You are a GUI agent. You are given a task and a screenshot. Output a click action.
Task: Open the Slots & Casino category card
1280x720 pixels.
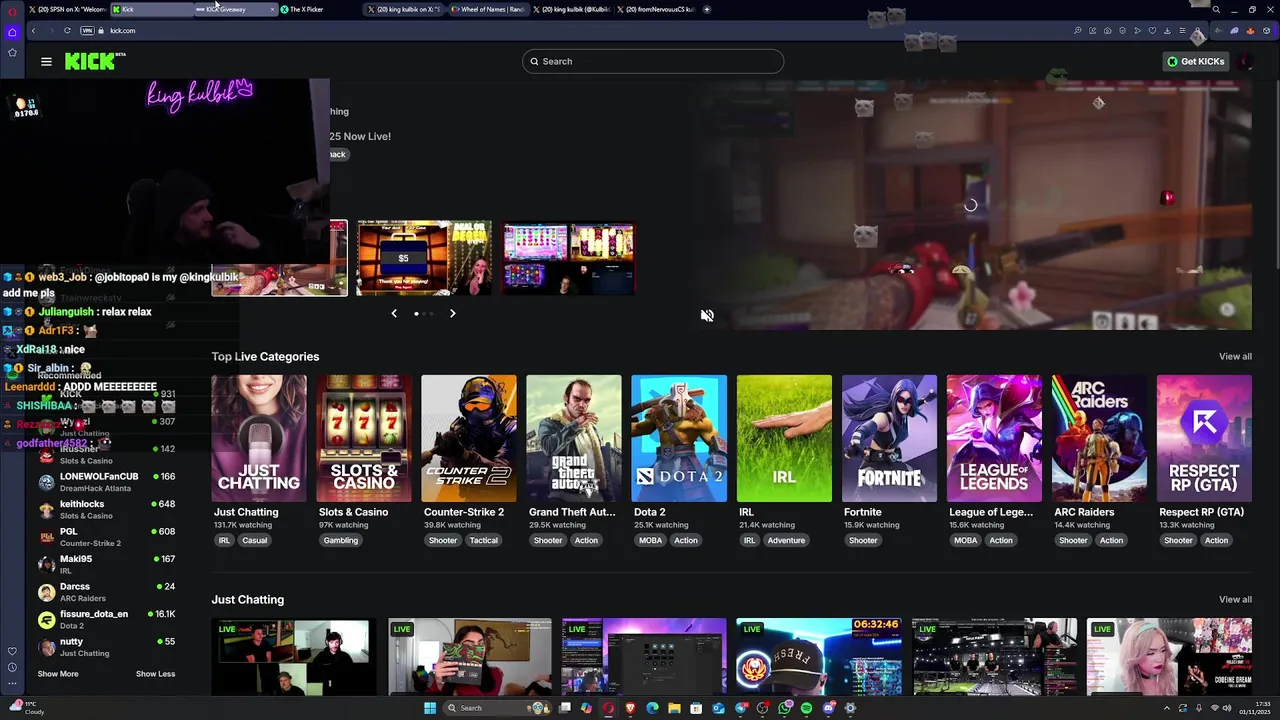[x=364, y=438]
